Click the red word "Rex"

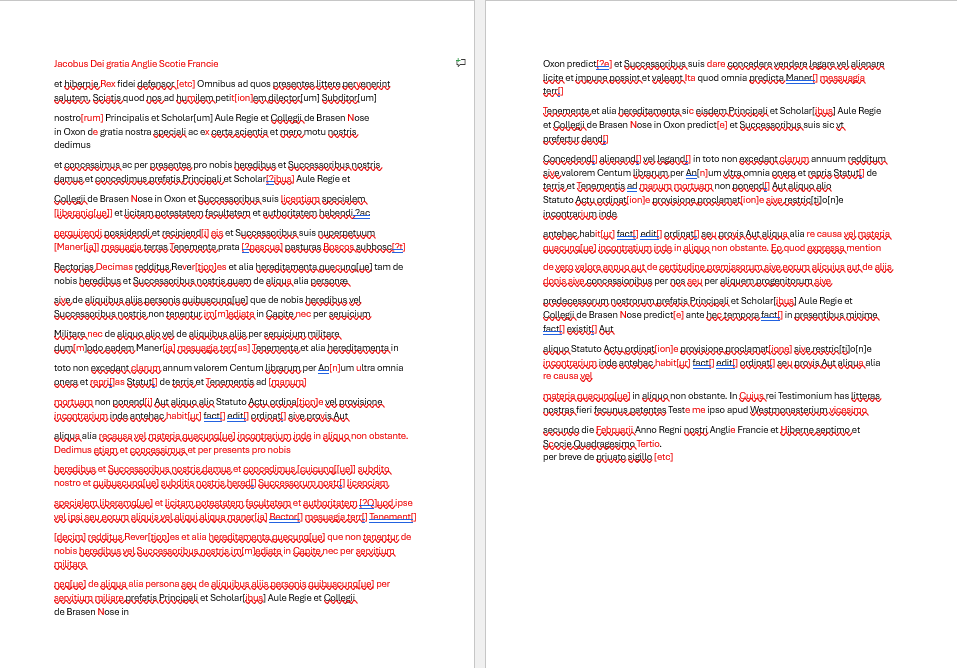click(x=107, y=84)
